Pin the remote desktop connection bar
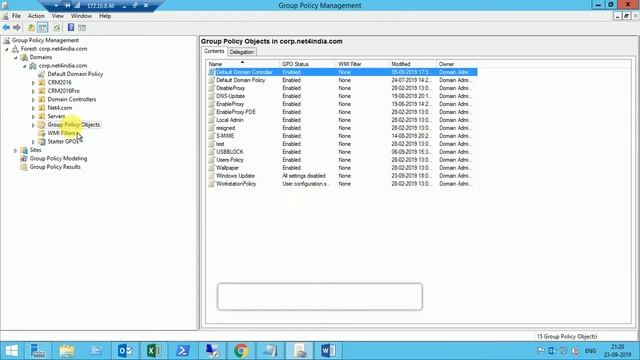 pos(67,5)
